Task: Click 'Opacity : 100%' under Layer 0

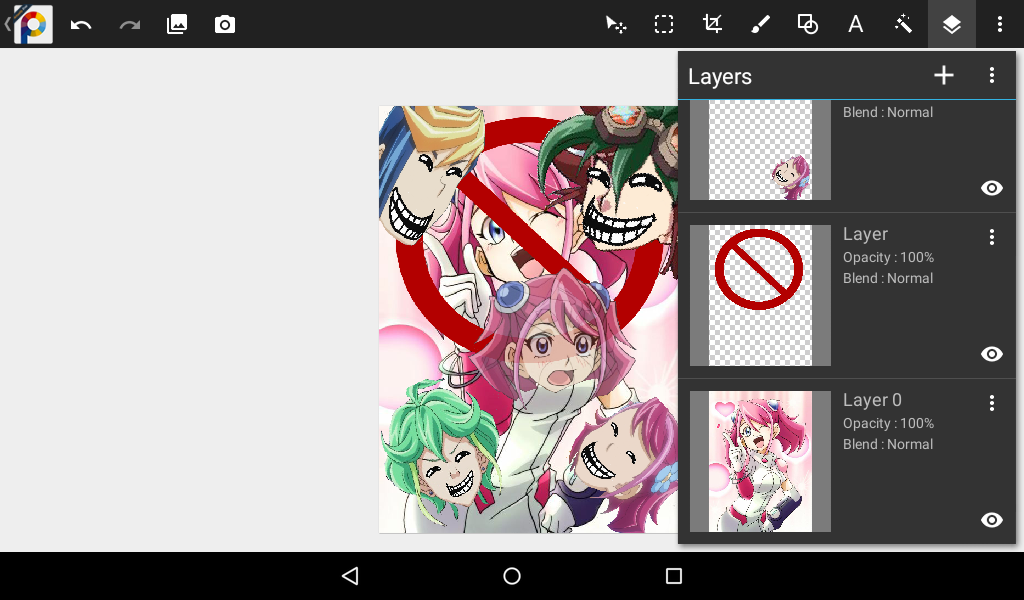Action: 888,423
